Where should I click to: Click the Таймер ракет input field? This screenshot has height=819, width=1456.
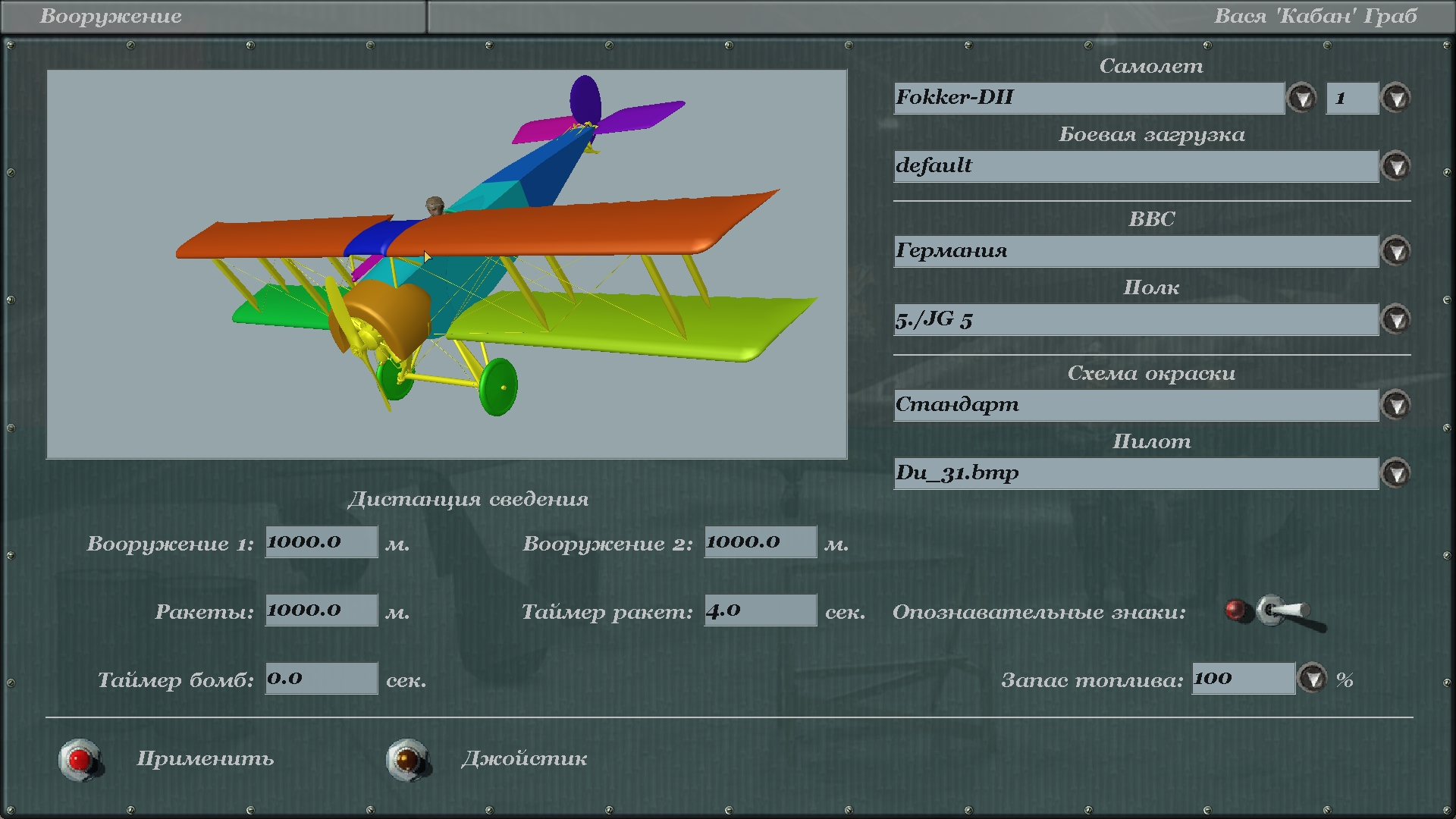pyautogui.click(x=760, y=610)
